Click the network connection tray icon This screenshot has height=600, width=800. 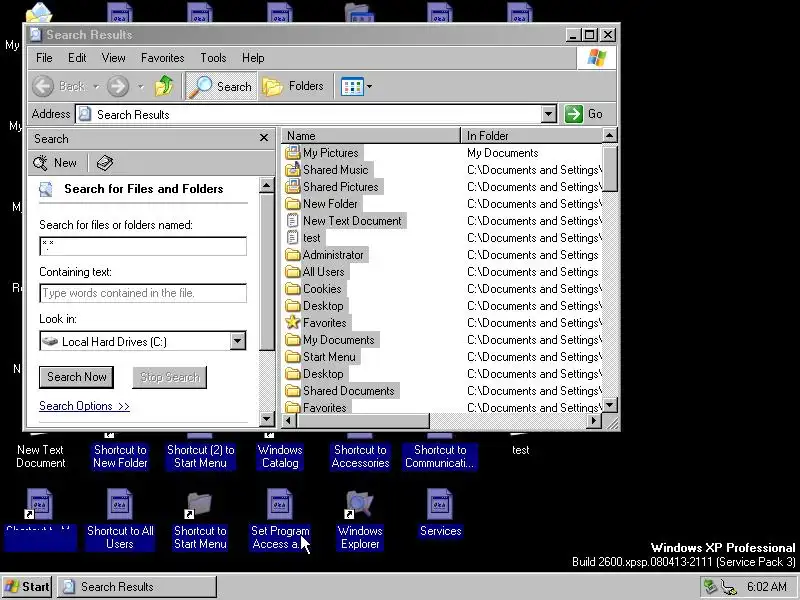[729, 587]
